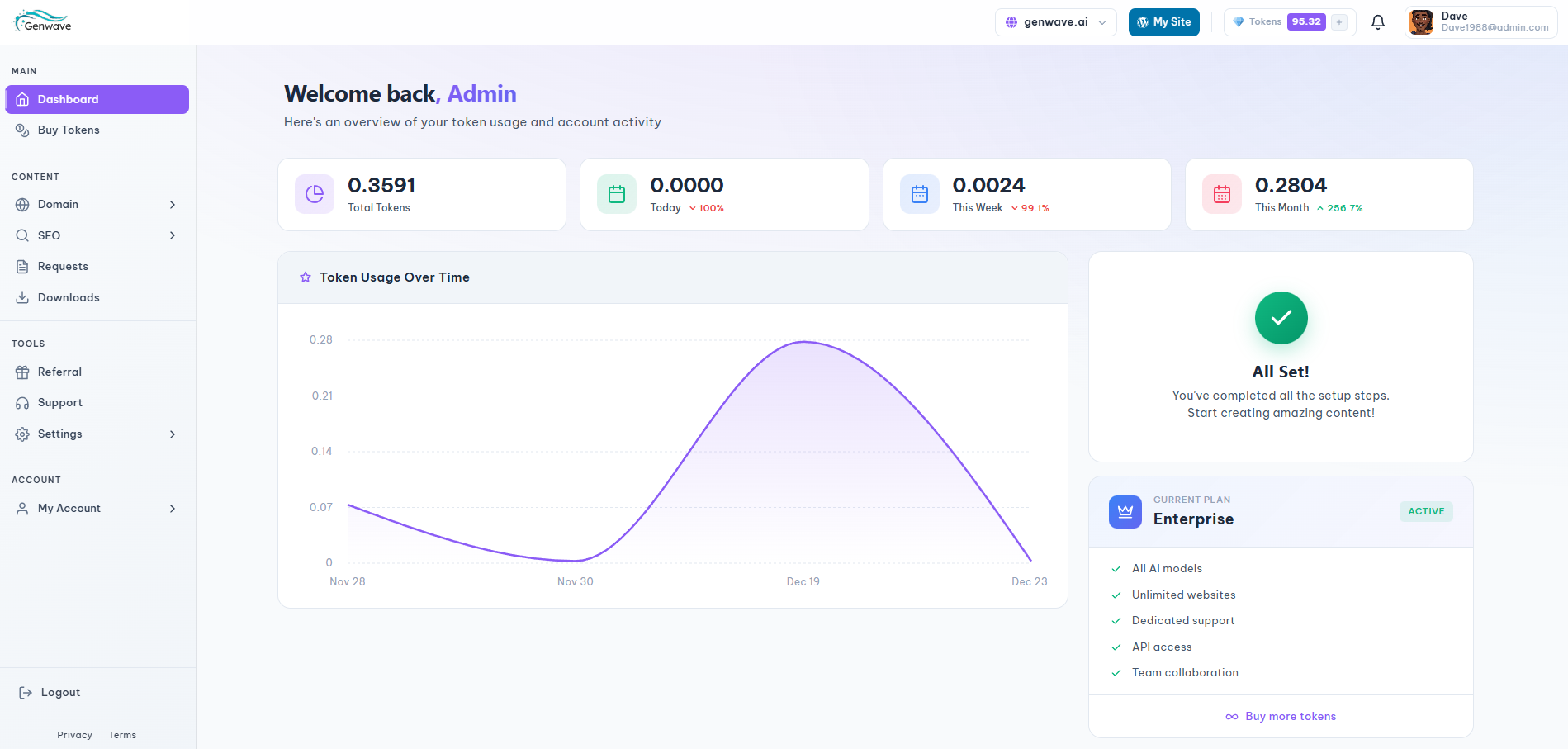1568x749 pixels.
Task: Click the Genwave logo
Action: coord(43,21)
